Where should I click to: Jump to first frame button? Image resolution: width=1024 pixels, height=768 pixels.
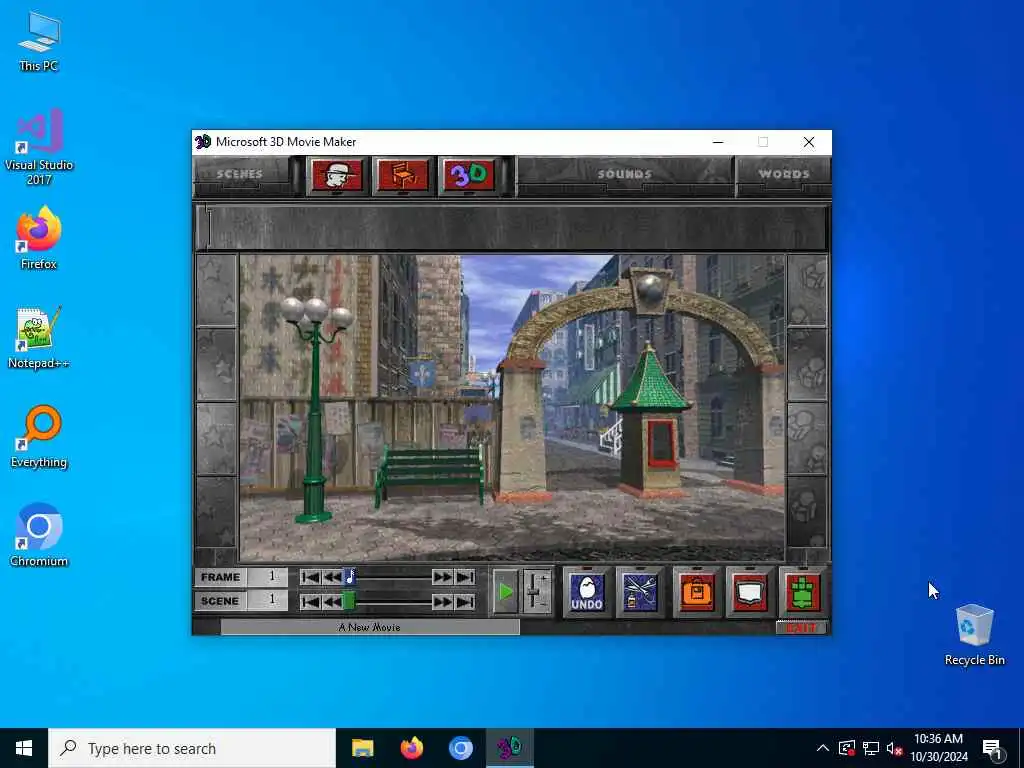click(x=311, y=577)
